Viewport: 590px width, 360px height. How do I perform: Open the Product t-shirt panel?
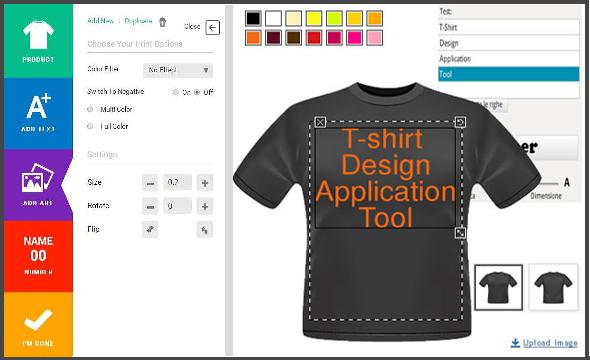coord(38,41)
